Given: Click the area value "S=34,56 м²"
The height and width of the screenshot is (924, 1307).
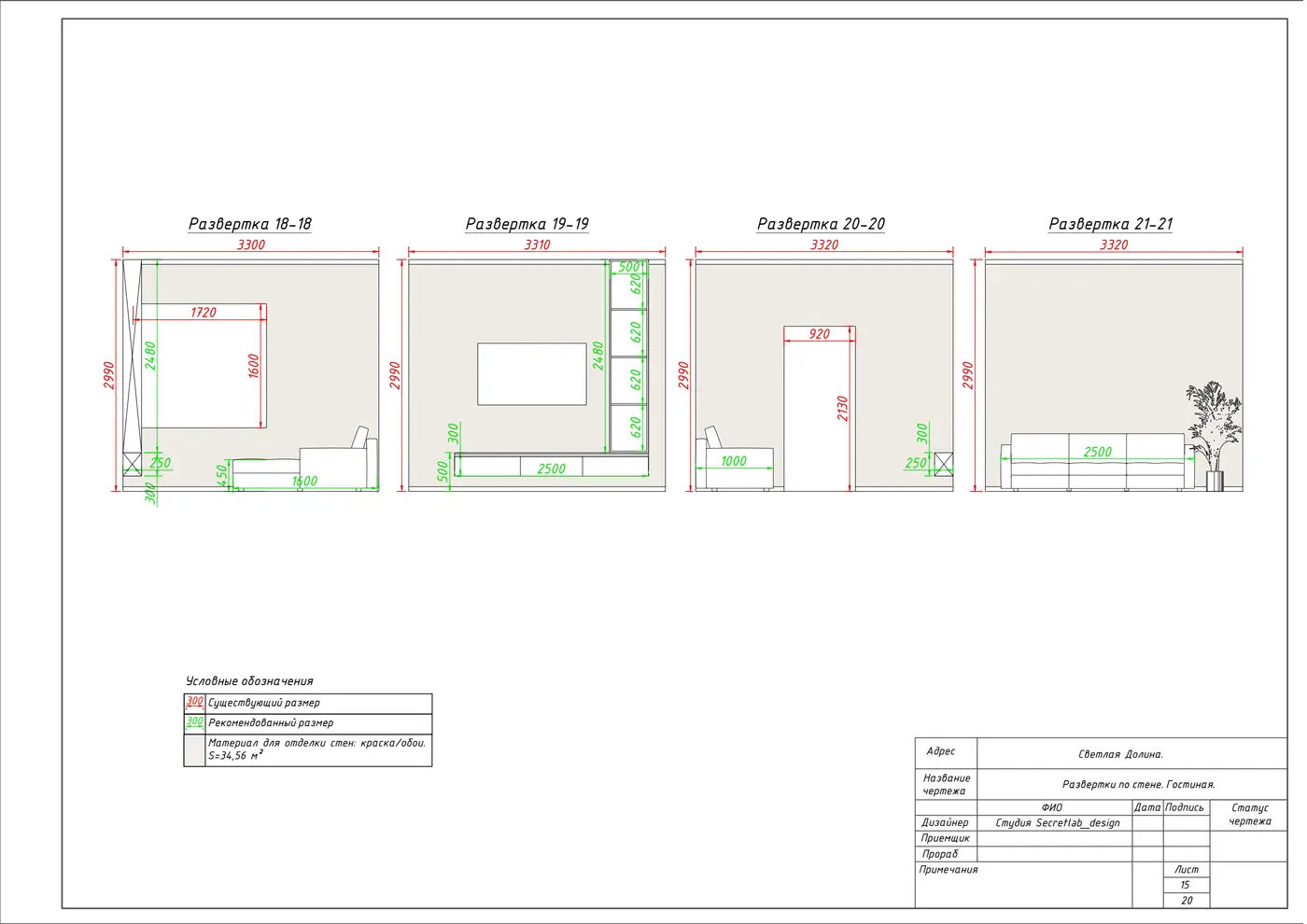Looking at the screenshot, I should coord(235,756).
